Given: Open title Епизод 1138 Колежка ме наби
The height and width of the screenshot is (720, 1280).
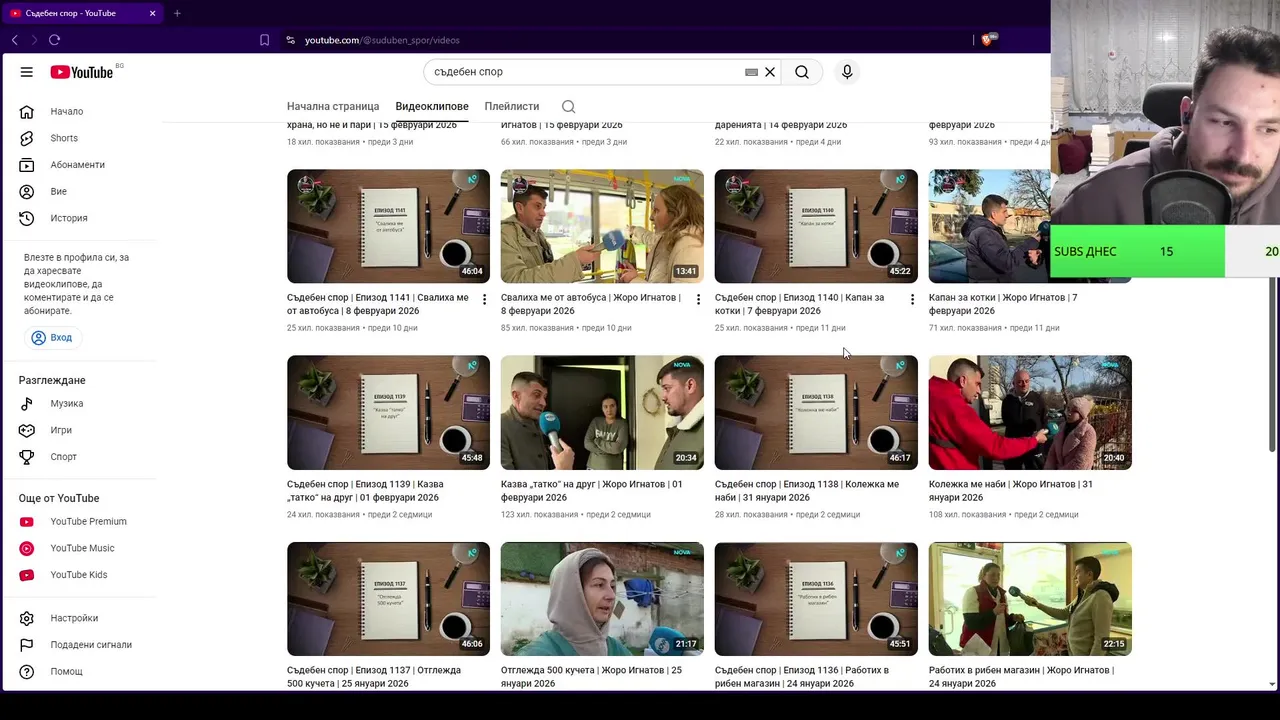Looking at the screenshot, I should 807,491.
